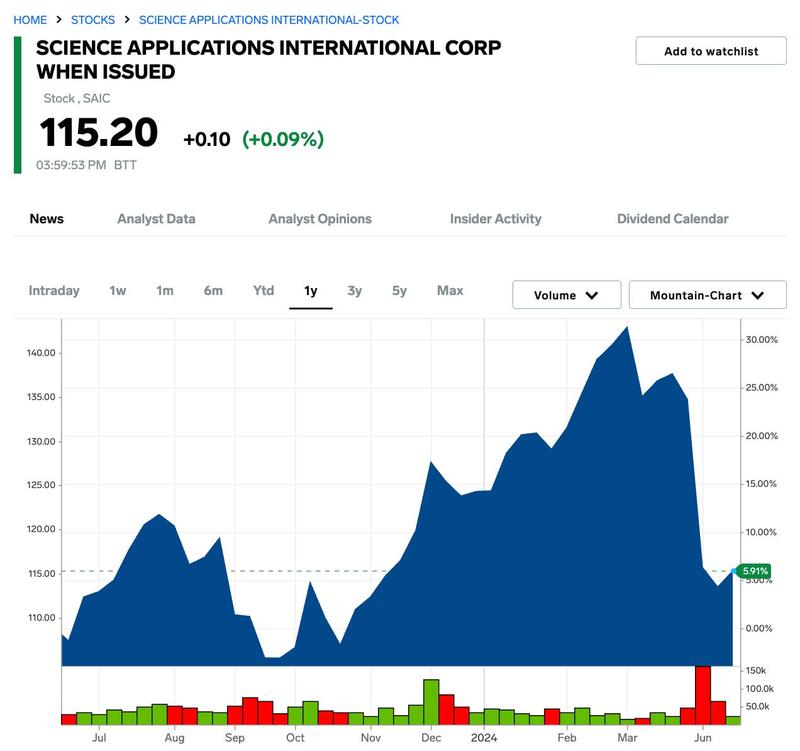
Task: Click the chart peak near Mar
Action: pos(627,328)
